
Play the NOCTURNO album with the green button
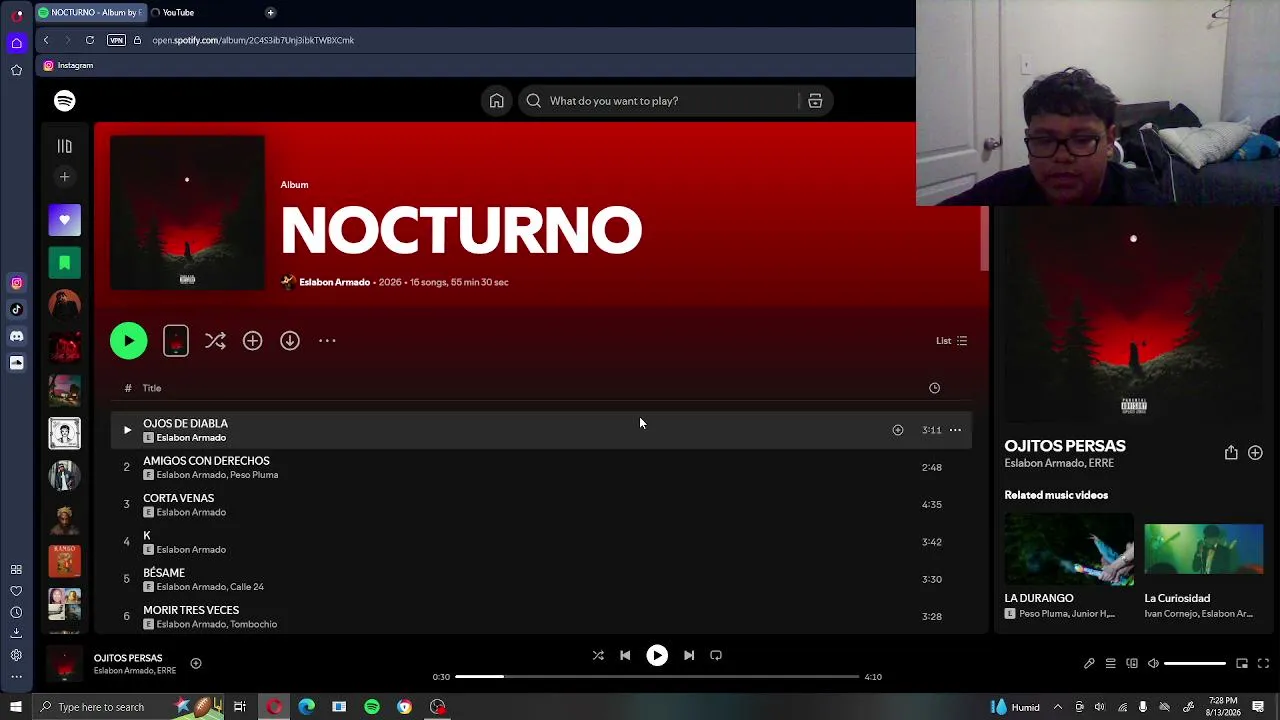pos(128,341)
